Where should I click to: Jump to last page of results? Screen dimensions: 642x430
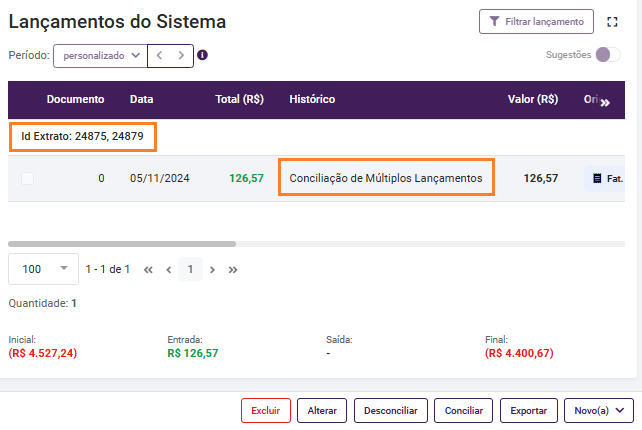tap(233, 270)
